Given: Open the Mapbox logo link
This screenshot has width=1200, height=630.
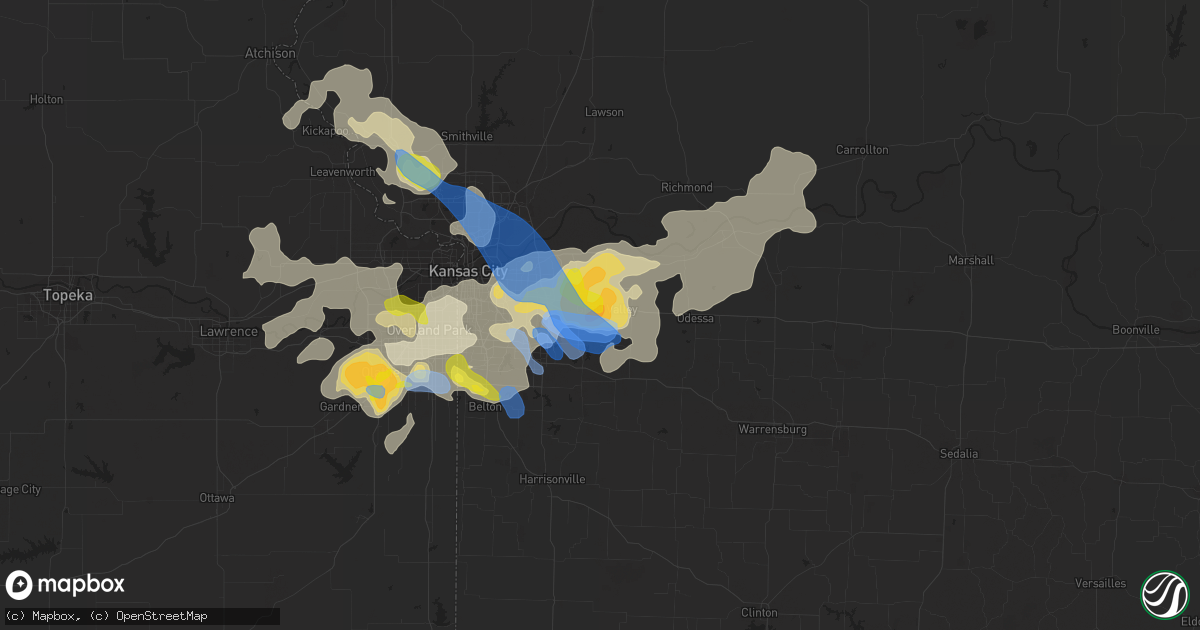Looking at the screenshot, I should coord(65,585).
